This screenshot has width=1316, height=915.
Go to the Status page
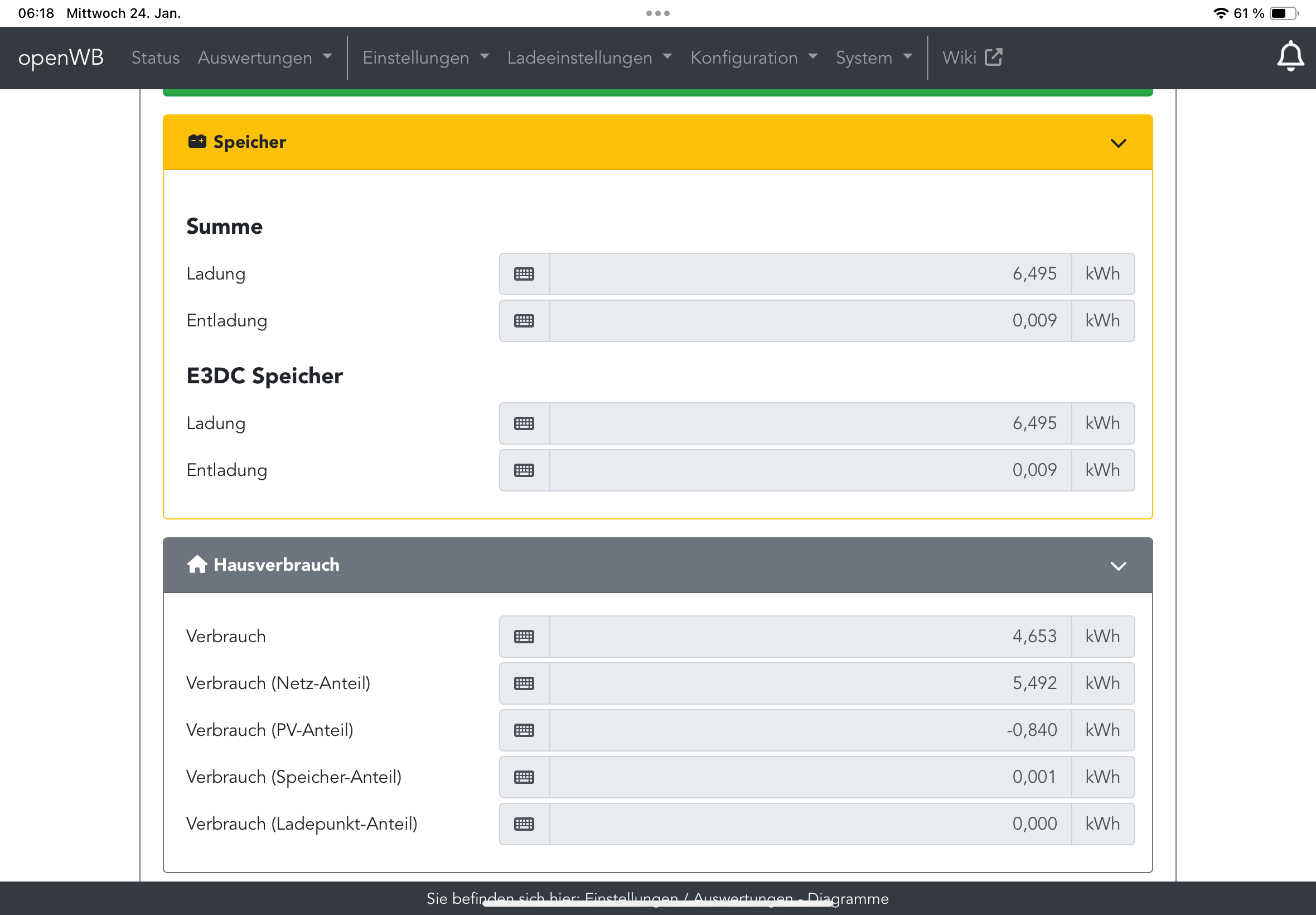pos(155,57)
